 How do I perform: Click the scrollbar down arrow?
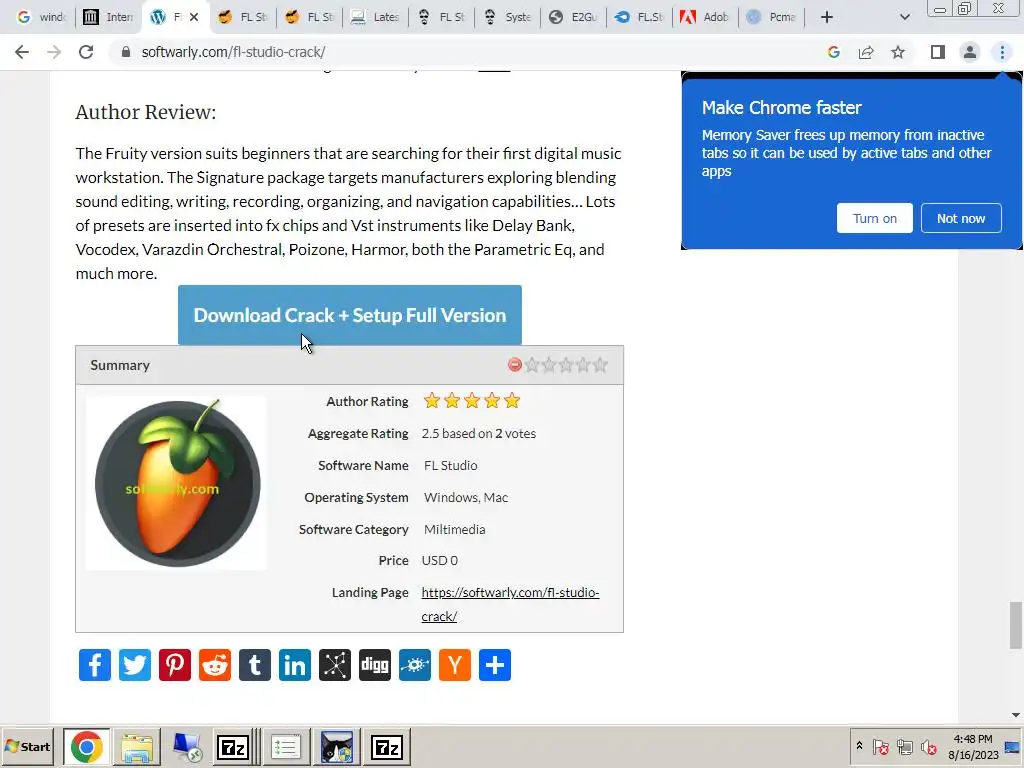pos(1016,715)
